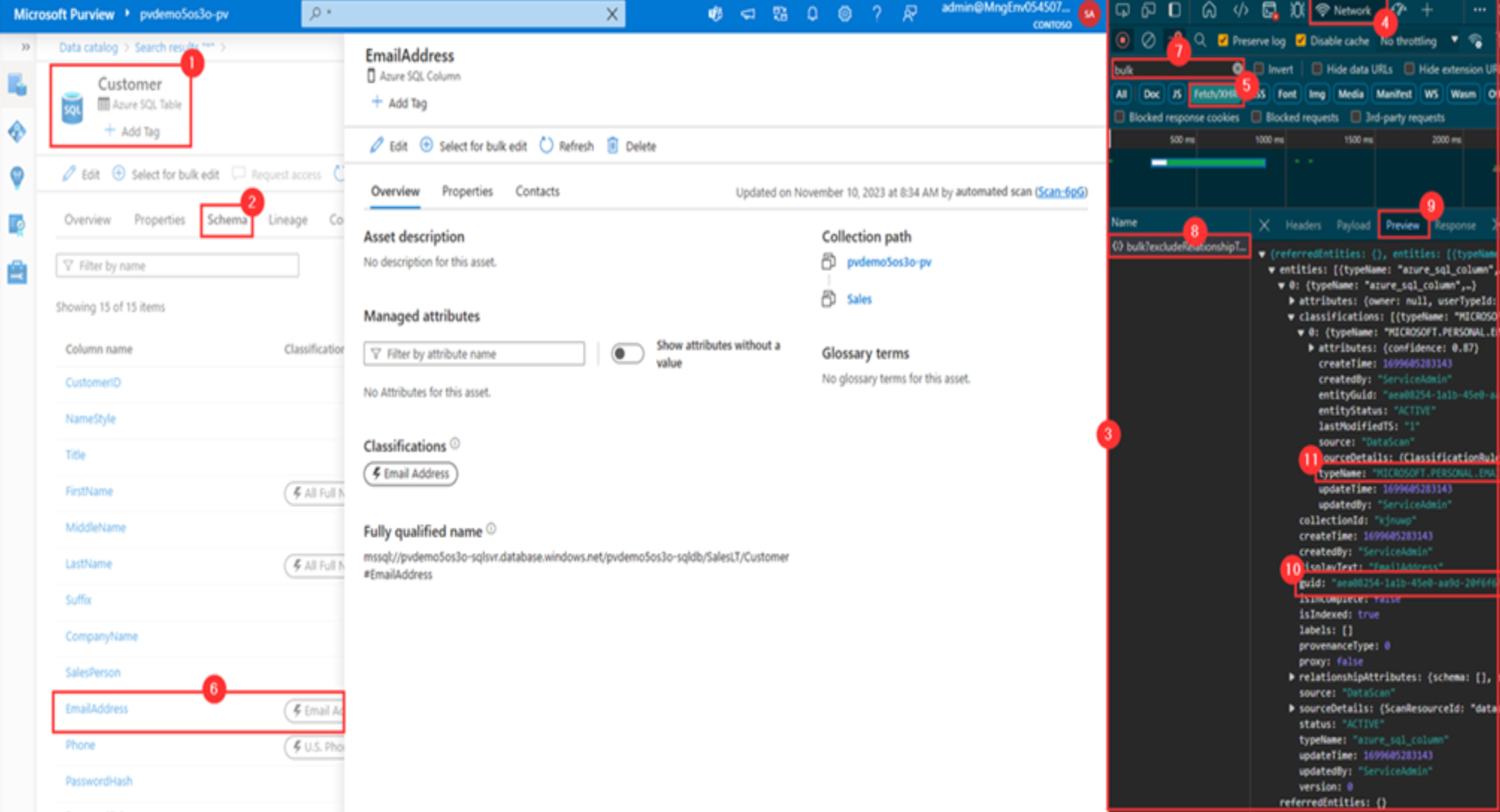Image resolution: width=1500 pixels, height=812 pixels.
Task: Open the Preview tab in DevTools
Action: point(1402,225)
